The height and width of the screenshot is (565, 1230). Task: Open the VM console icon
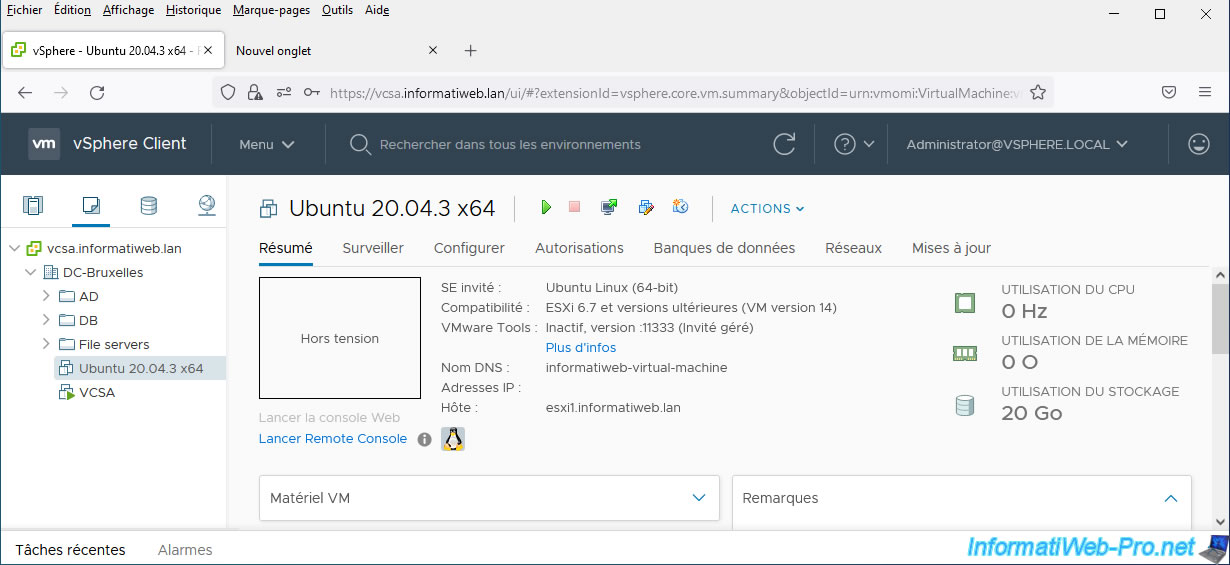click(x=609, y=207)
